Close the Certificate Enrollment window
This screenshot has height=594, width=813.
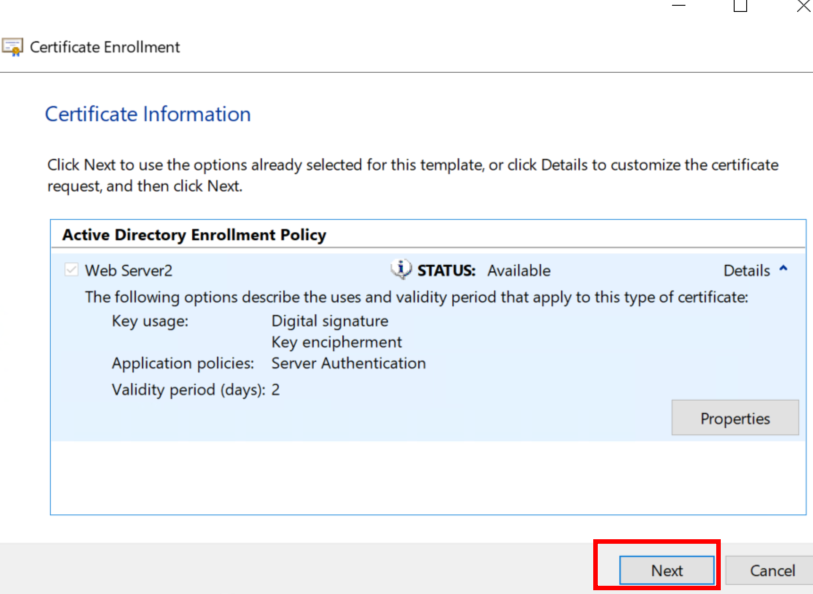[x=802, y=6]
